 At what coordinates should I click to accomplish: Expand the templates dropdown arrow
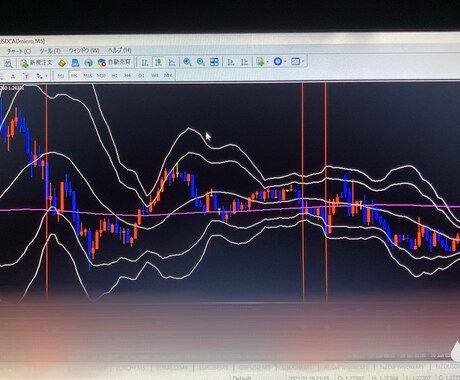point(303,61)
